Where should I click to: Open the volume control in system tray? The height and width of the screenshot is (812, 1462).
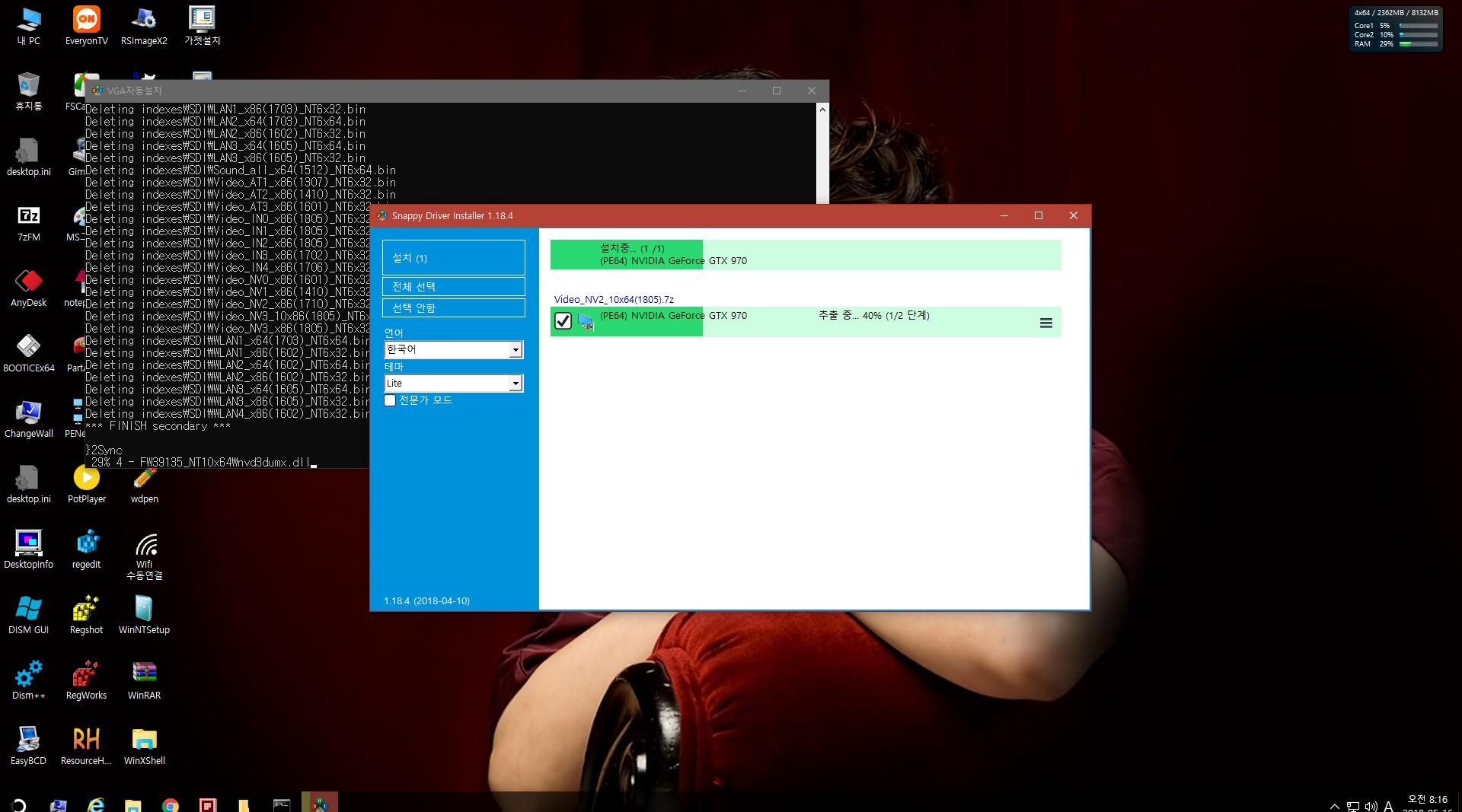tap(1371, 806)
